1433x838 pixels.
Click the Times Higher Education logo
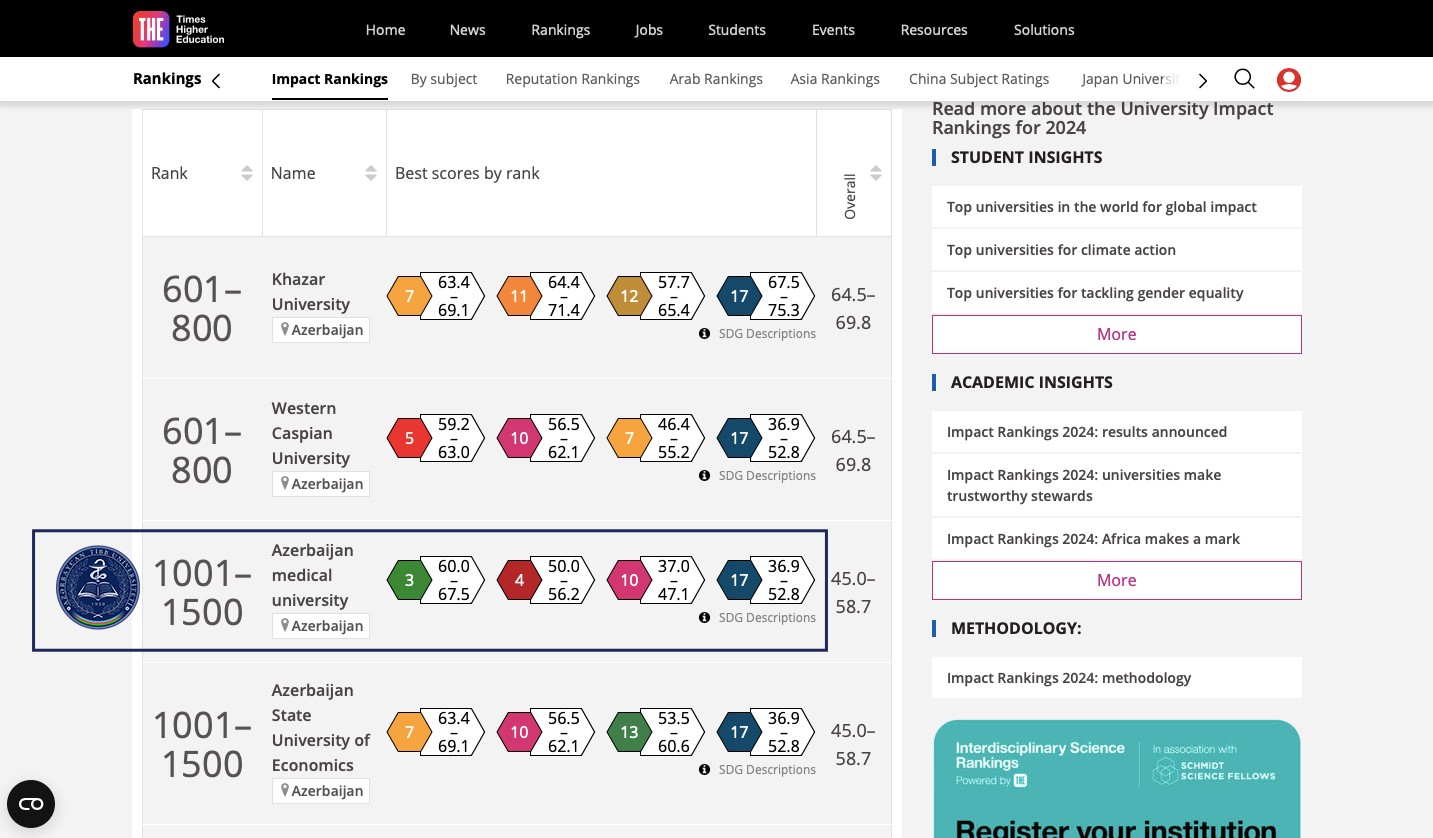179,29
